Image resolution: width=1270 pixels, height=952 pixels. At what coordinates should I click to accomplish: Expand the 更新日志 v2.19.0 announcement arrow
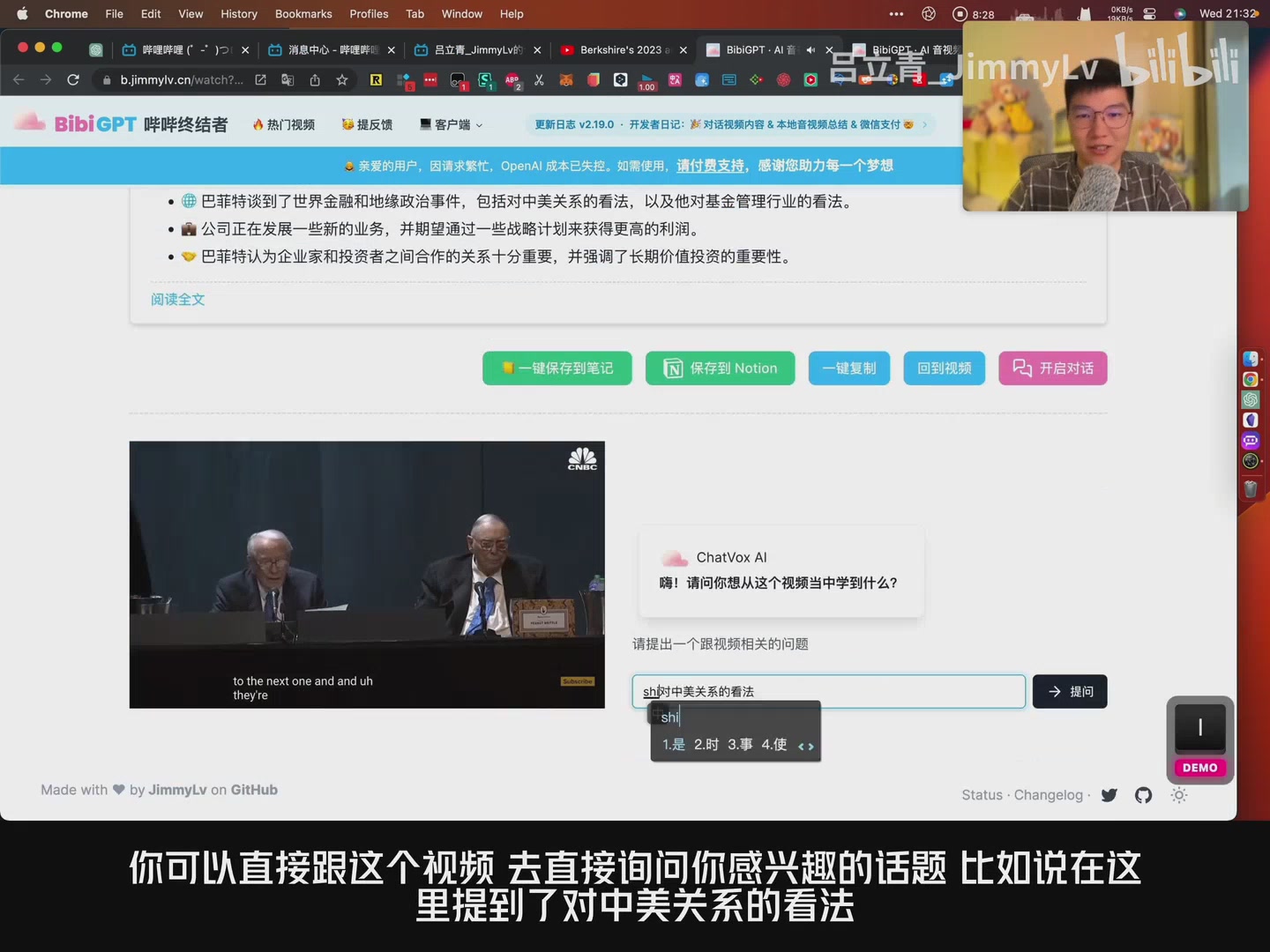924,125
